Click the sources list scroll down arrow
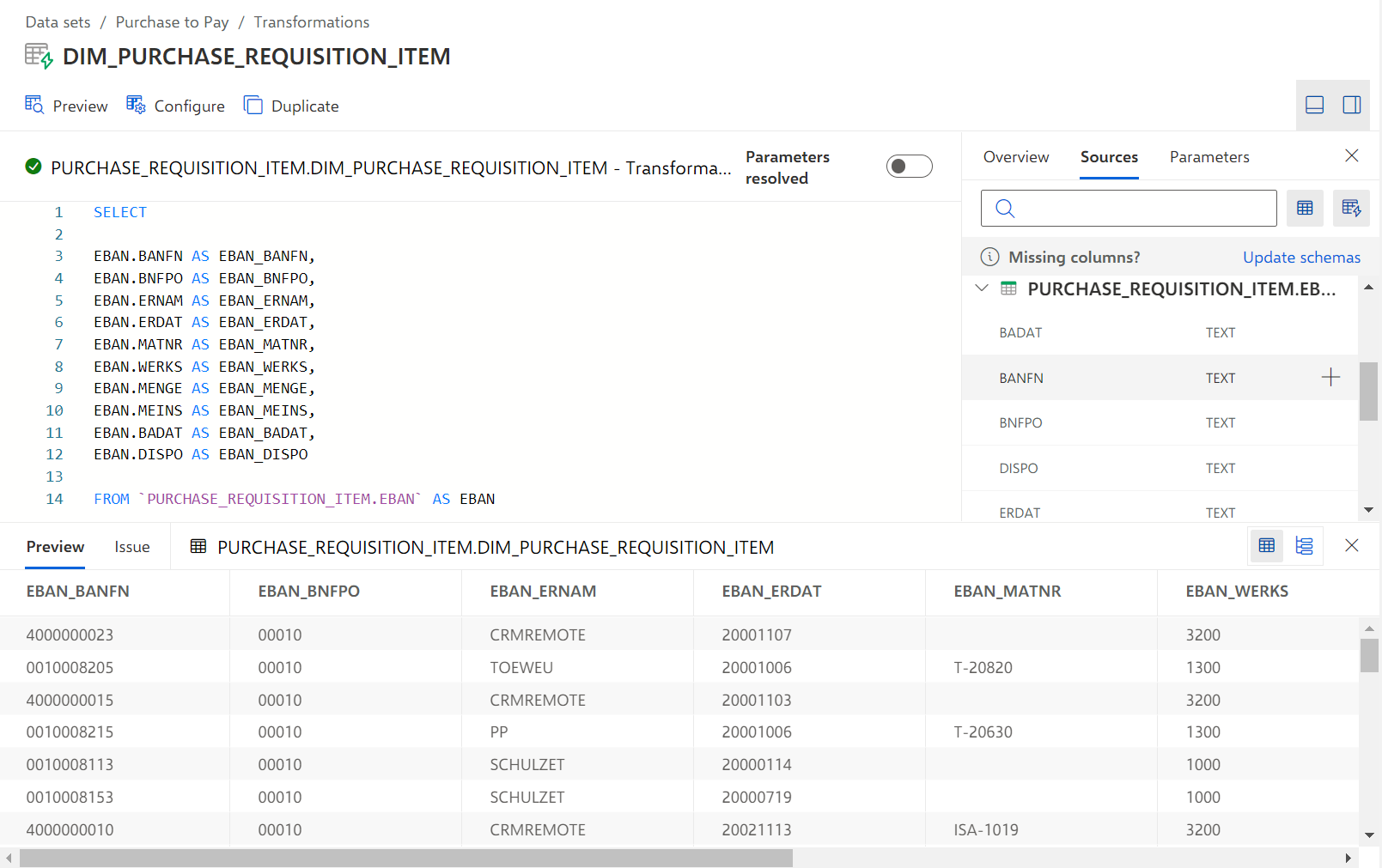This screenshot has width=1382, height=868. click(1368, 510)
